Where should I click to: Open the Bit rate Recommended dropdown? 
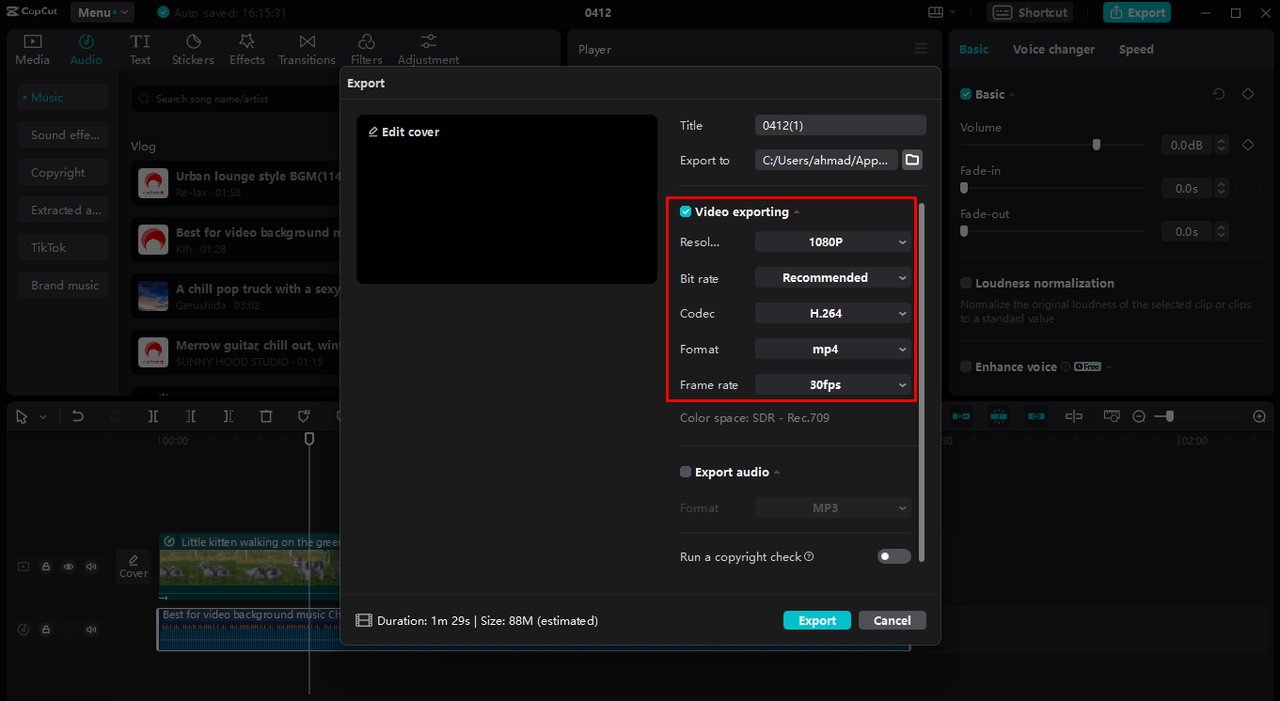[x=833, y=278]
